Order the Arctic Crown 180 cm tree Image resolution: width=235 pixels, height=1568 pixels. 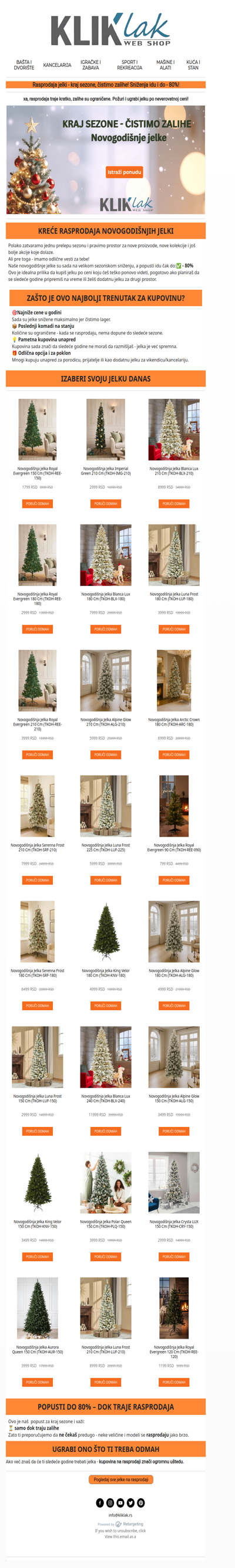click(x=174, y=755)
